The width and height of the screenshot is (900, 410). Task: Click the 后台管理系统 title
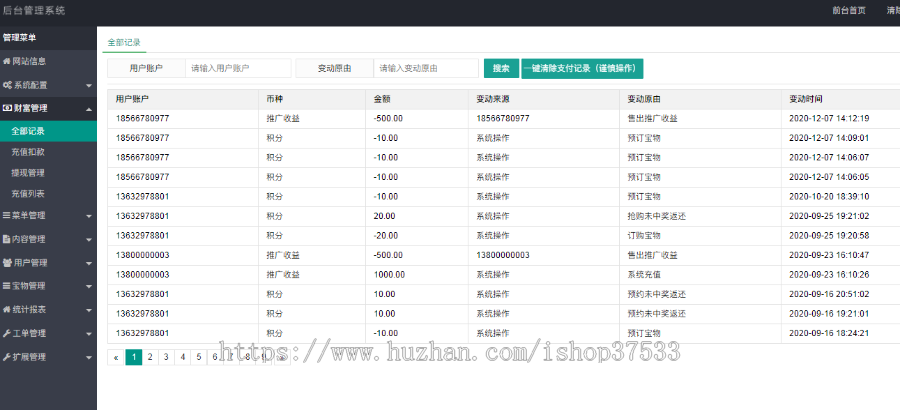34,10
